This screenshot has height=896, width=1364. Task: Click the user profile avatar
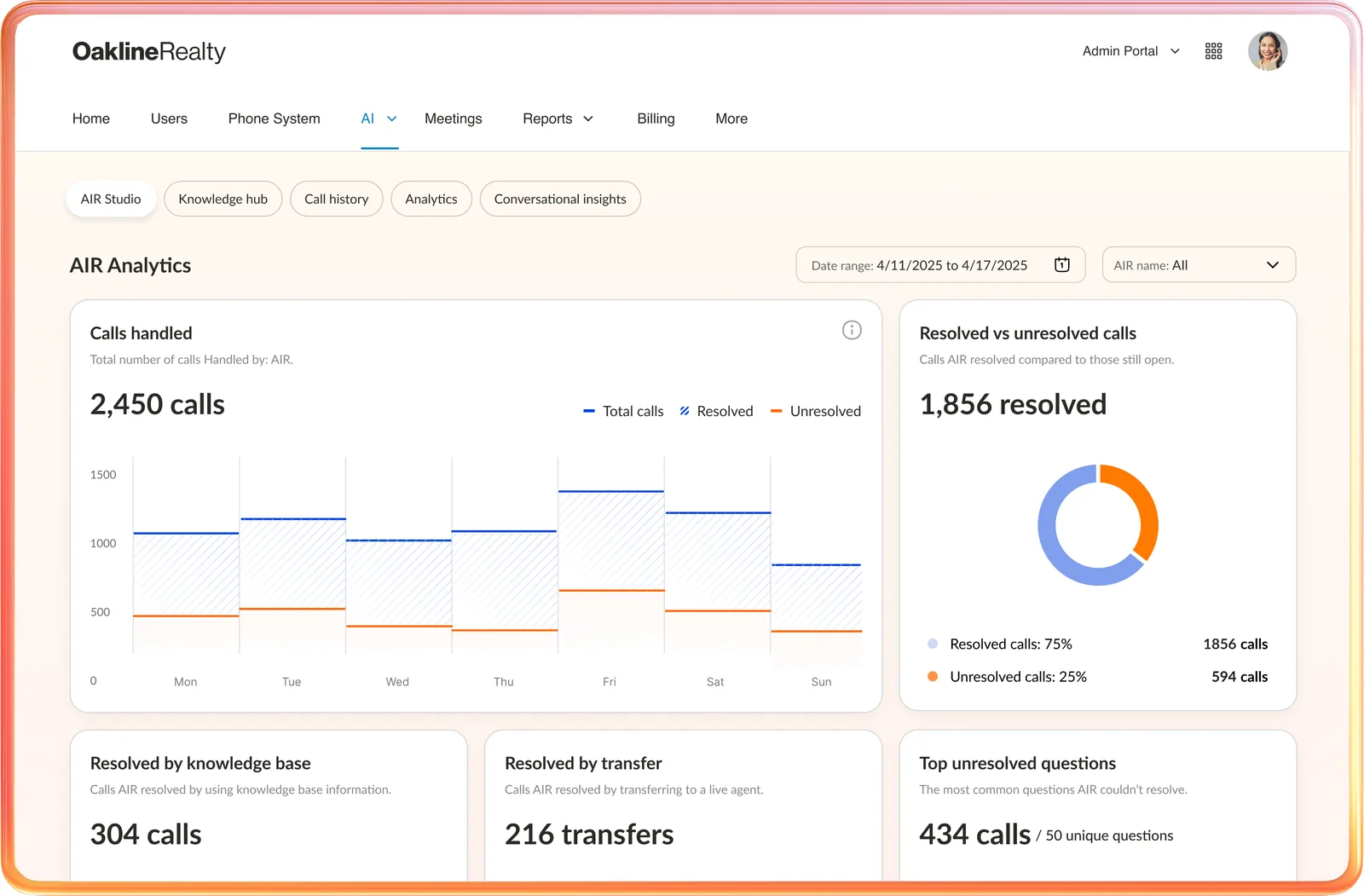1268,51
